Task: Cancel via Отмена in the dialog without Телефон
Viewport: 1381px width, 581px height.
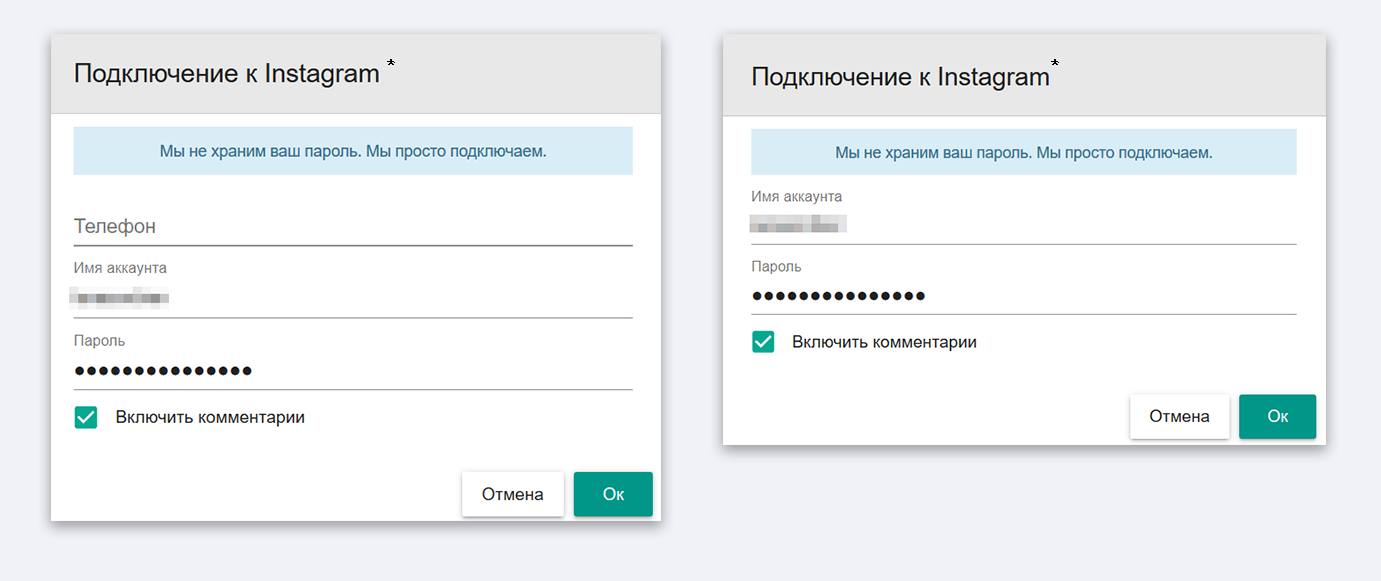Action: pos(1179,416)
